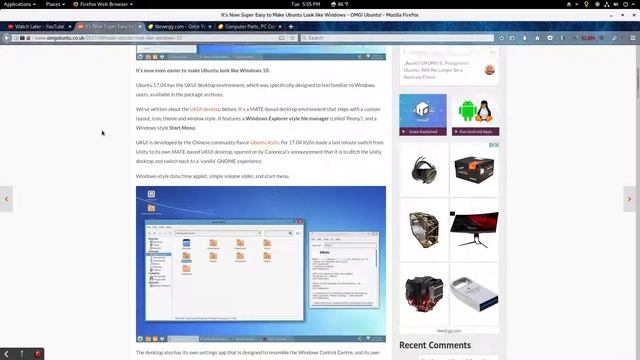Screen dimensions: 640x360
Task: Click the avatar beside the sidebar comment
Action: click(490, 70)
